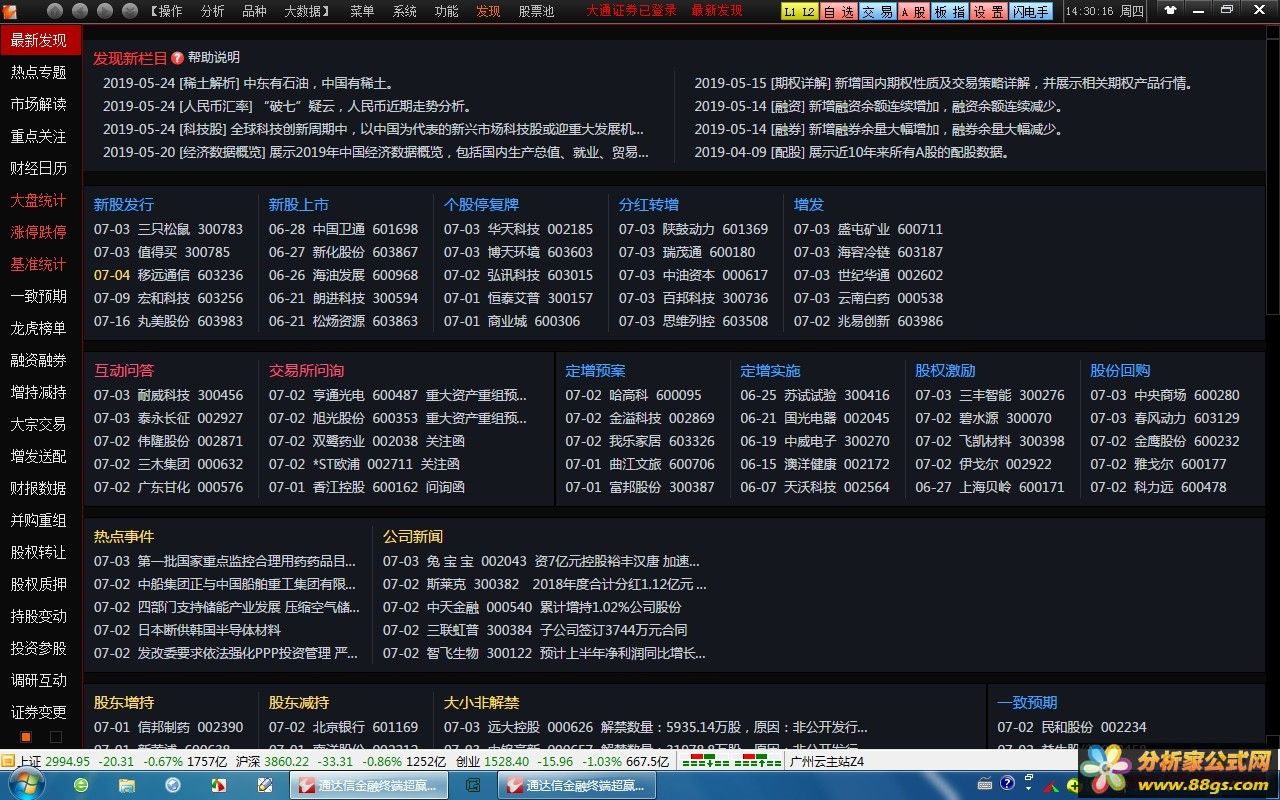
Task: Click the 最新发现 red header link
Action: click(x=717, y=11)
